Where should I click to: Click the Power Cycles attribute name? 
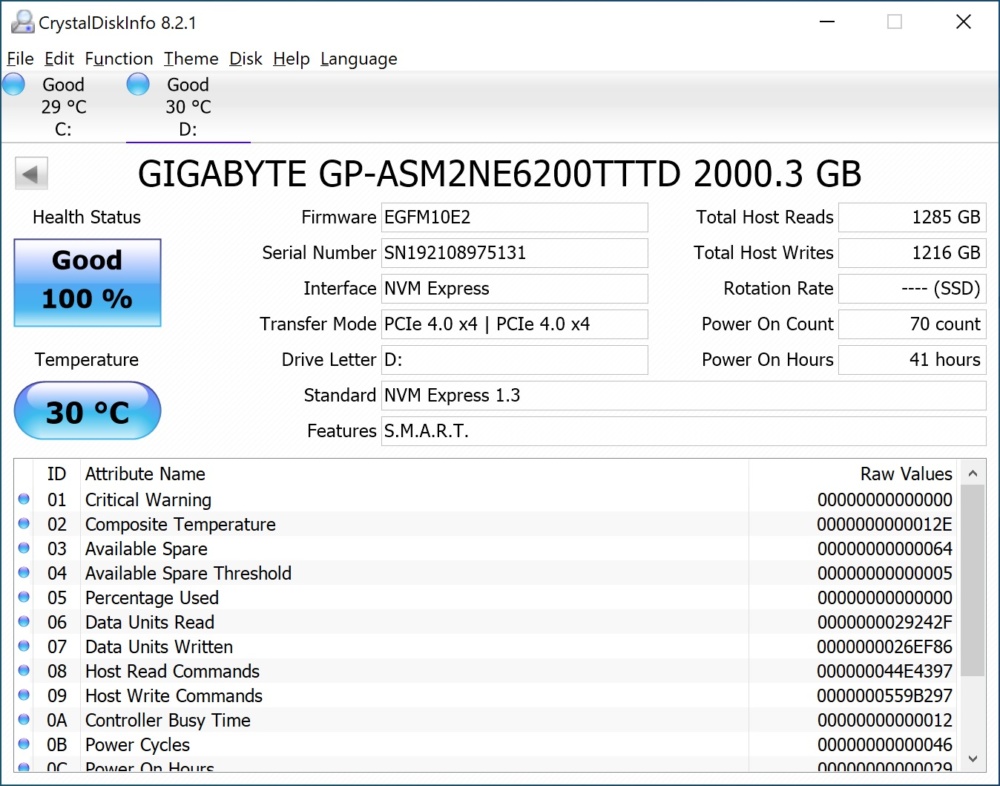(138, 745)
